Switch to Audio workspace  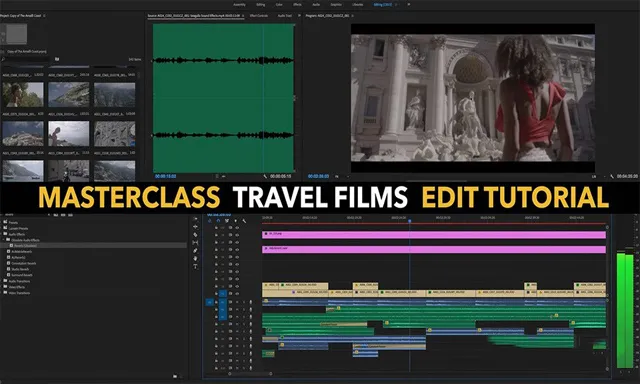(x=316, y=4)
